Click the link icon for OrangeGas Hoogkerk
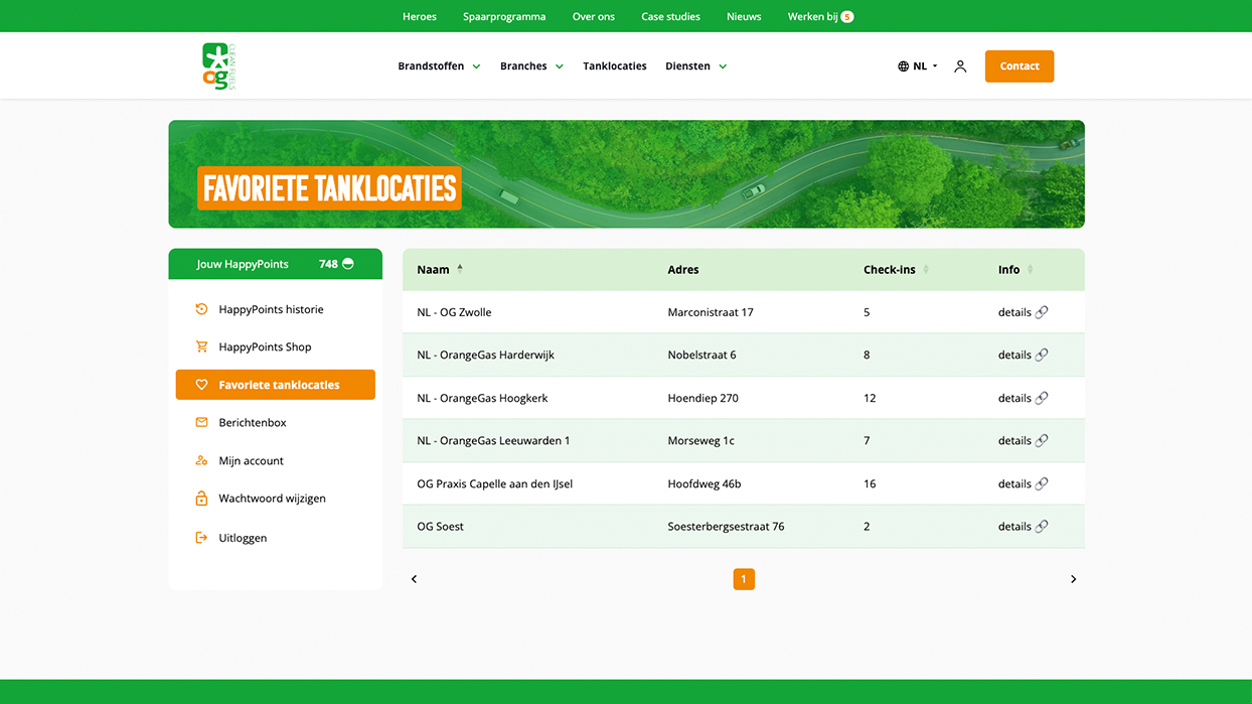This screenshot has height=704, width=1252. [x=1042, y=398]
